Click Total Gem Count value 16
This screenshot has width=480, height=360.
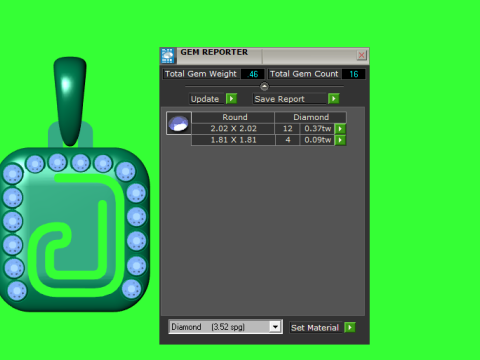pyautogui.click(x=354, y=74)
